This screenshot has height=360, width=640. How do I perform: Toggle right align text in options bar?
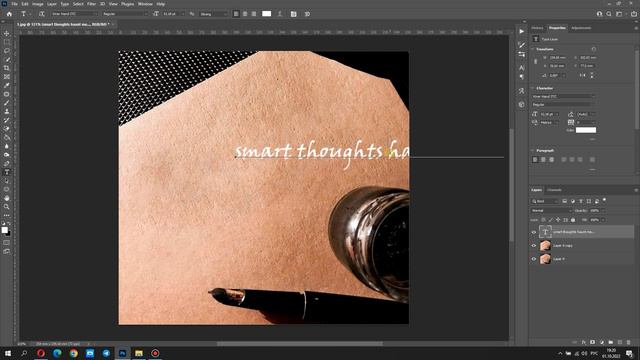click(254, 14)
